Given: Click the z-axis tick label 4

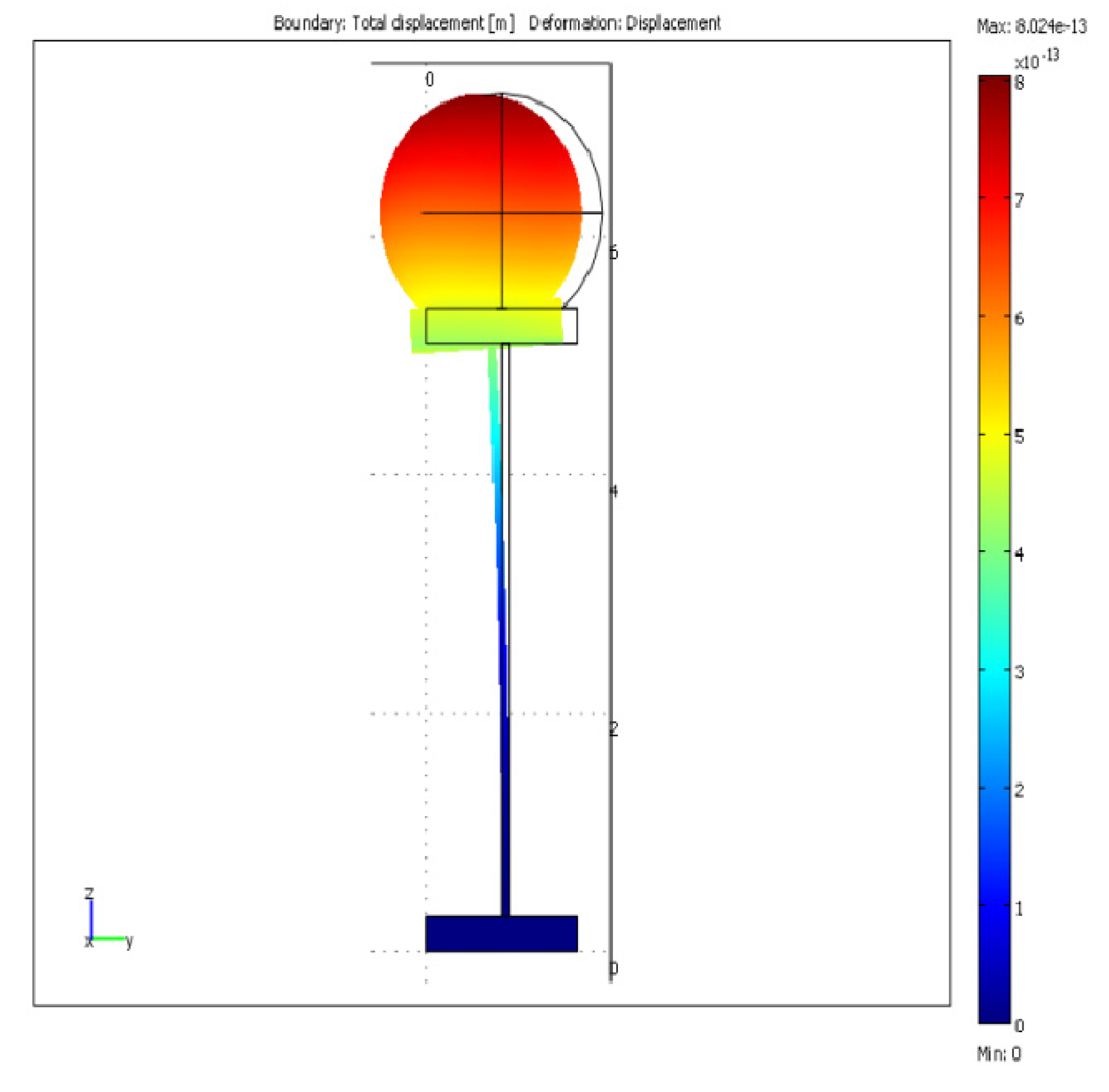Looking at the screenshot, I should click(x=614, y=490).
